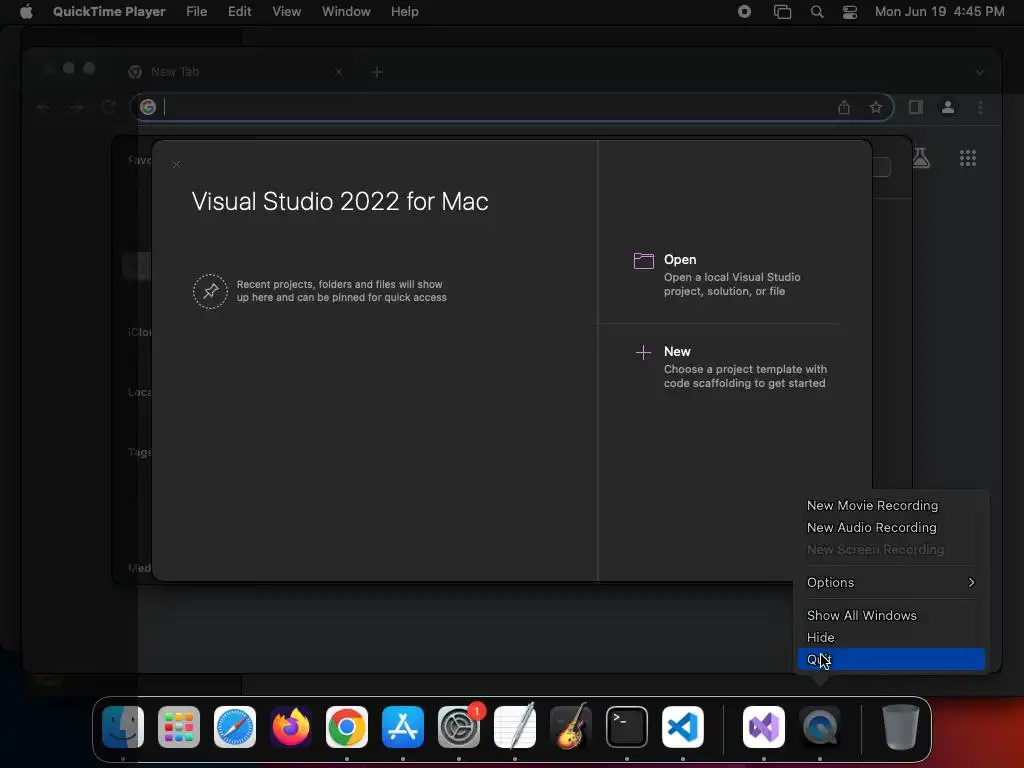Click Chrome share icon in address bar

pos(844,107)
